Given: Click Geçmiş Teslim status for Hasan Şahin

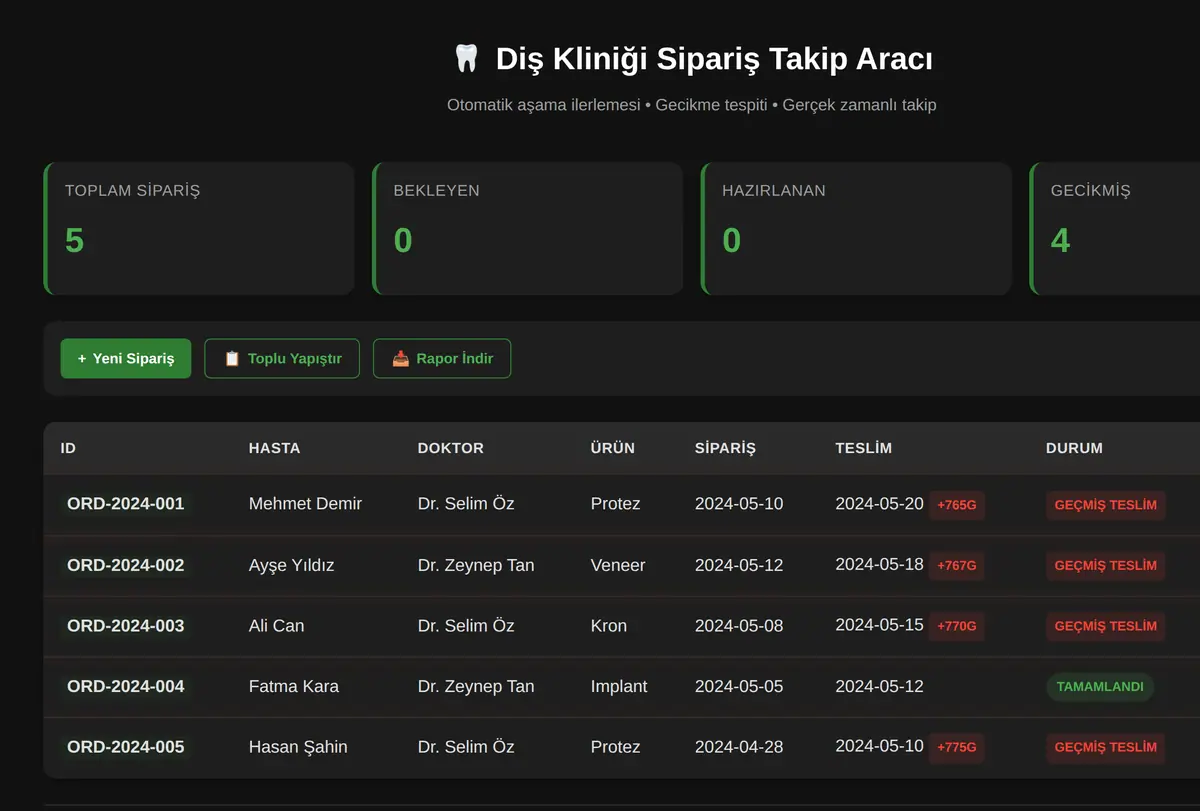Looking at the screenshot, I should pos(1105,747).
